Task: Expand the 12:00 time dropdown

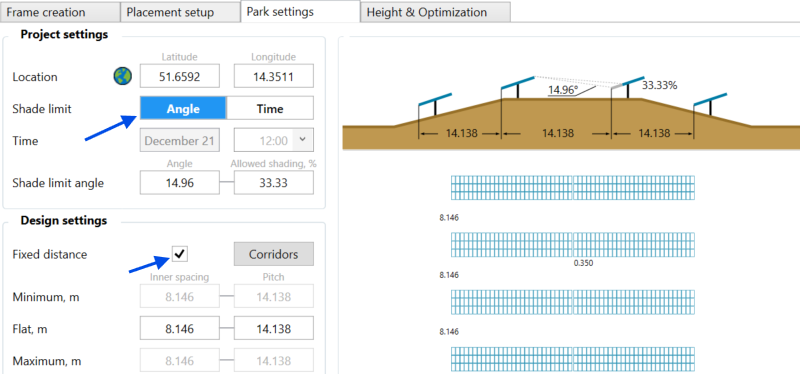Action: (x=274, y=140)
